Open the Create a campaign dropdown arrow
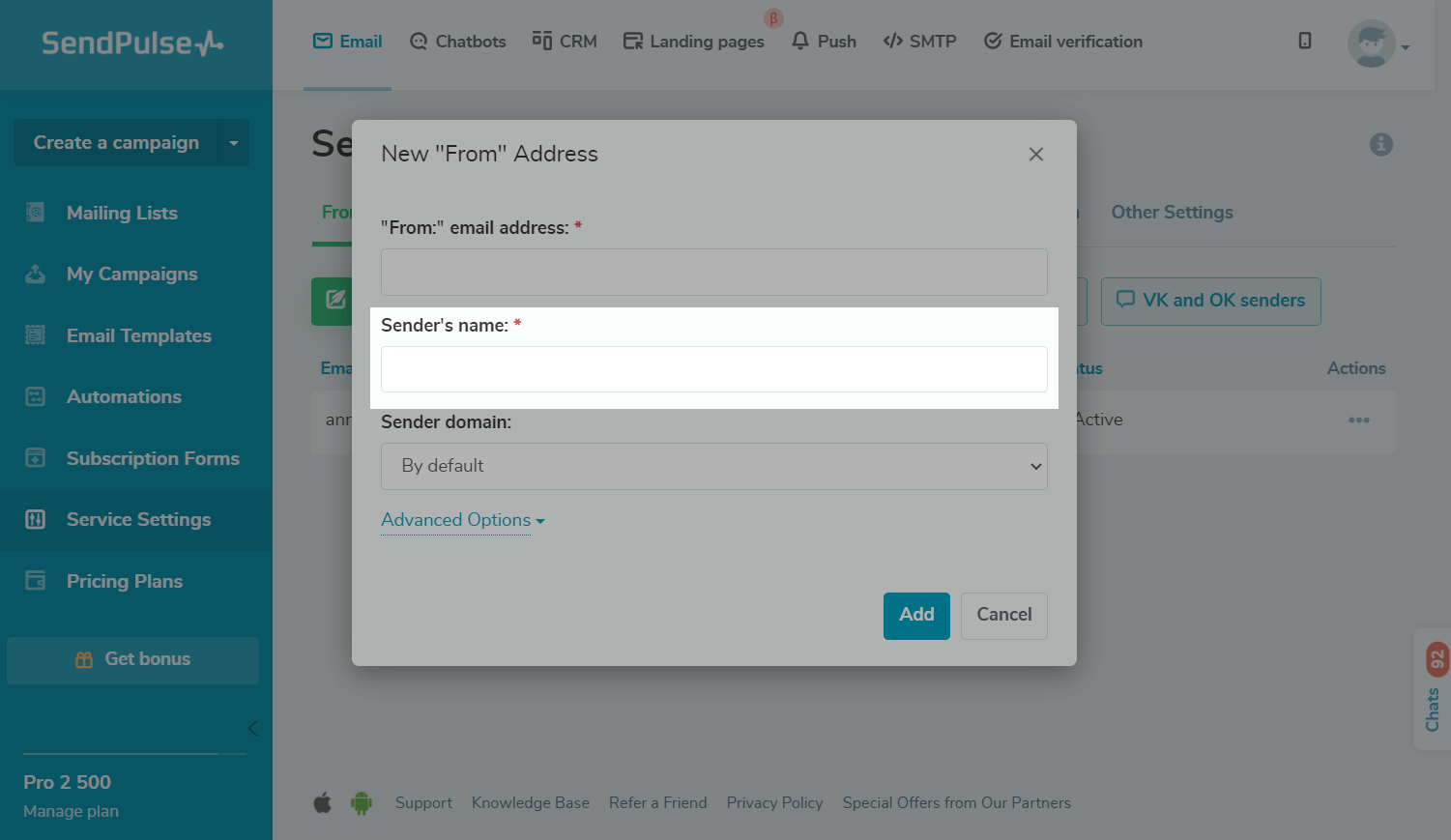 234,143
